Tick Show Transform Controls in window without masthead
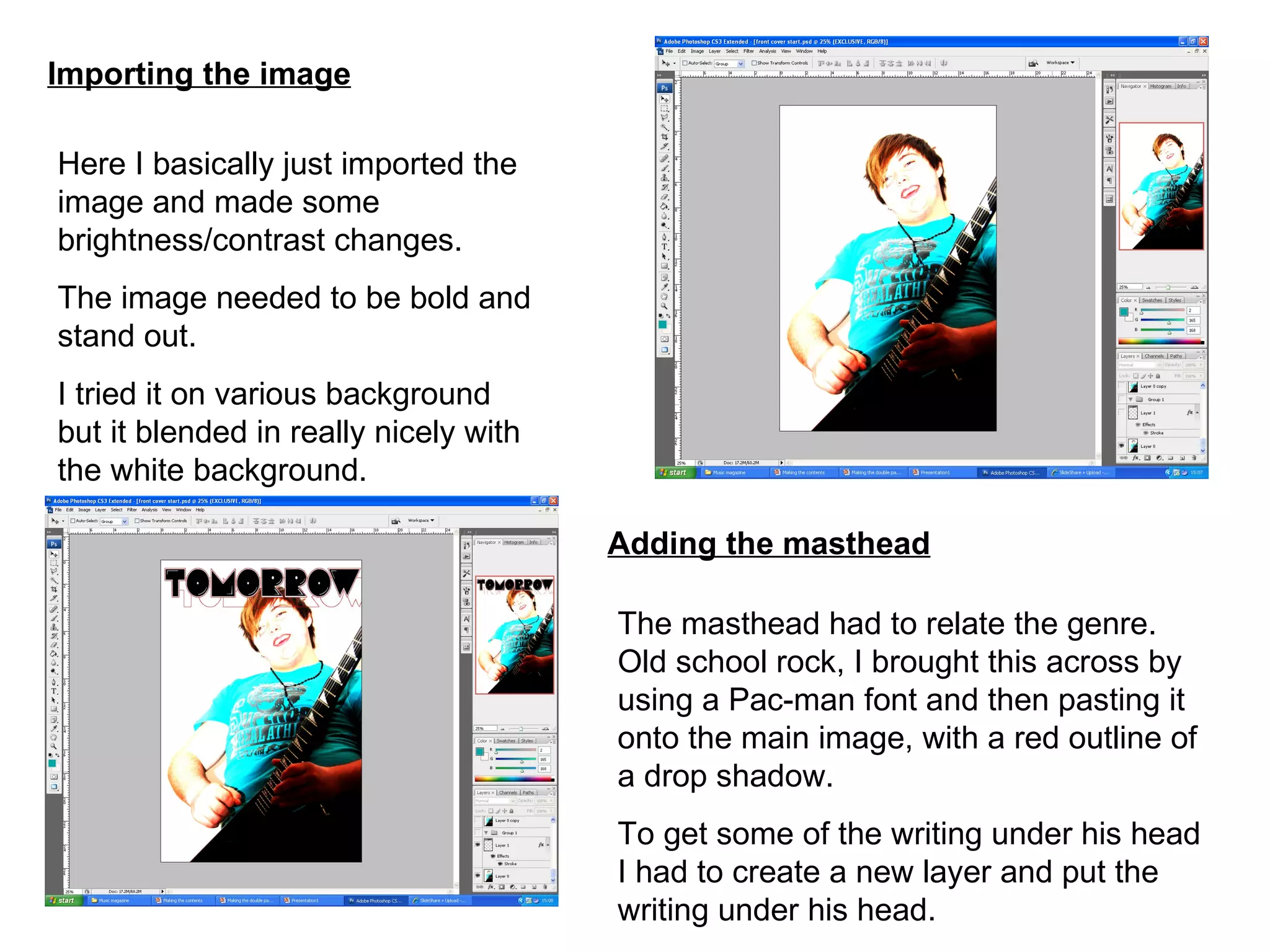1270x952 pixels. (754, 63)
